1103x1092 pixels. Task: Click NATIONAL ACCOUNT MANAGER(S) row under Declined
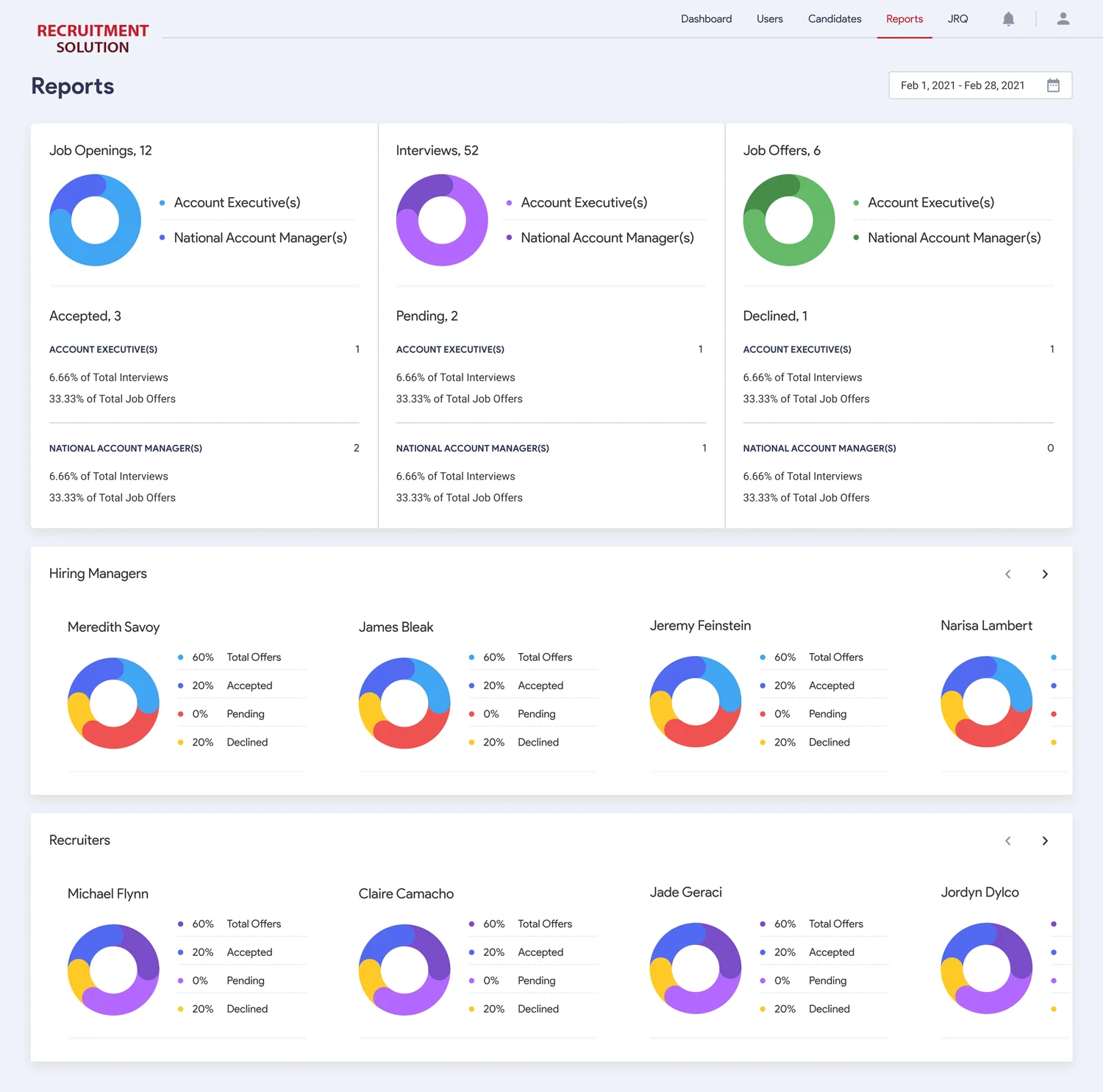click(x=899, y=448)
